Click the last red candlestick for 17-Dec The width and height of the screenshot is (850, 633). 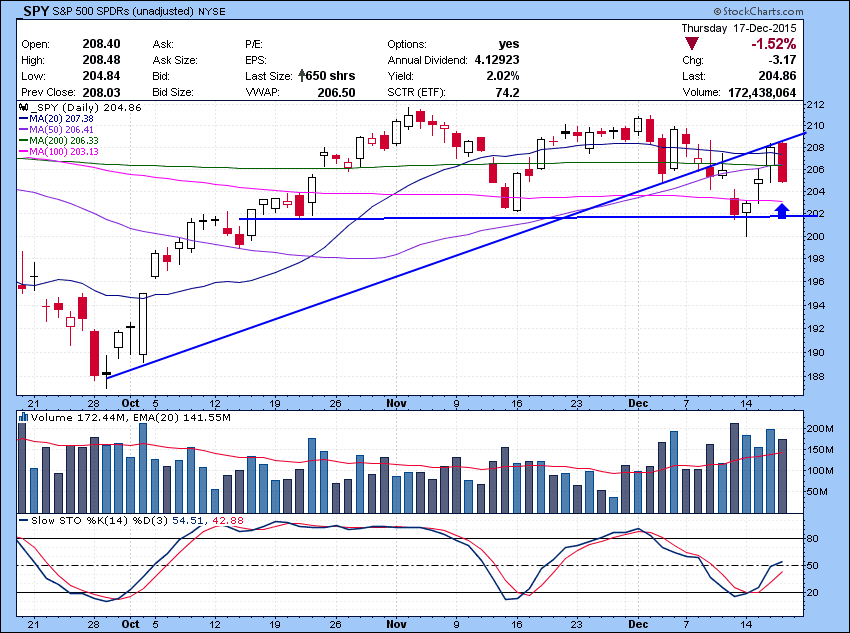[x=782, y=162]
